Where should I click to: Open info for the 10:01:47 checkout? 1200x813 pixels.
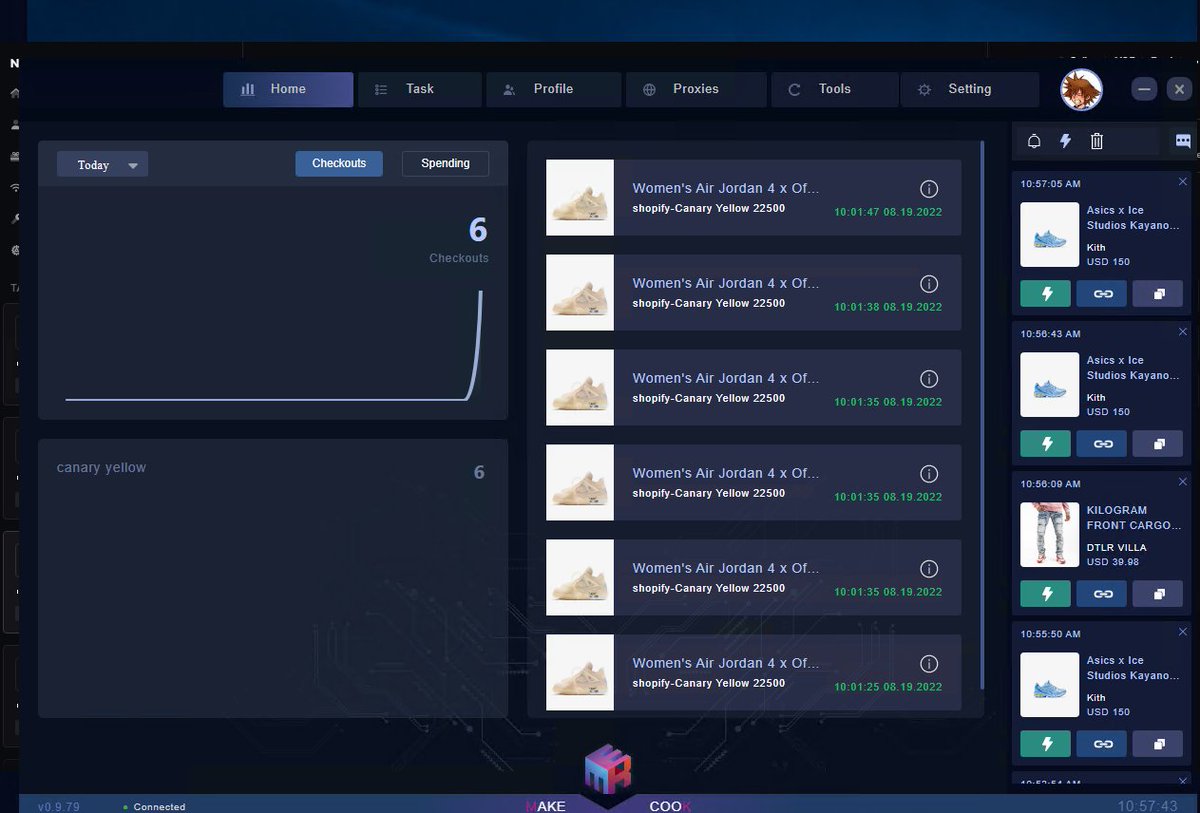(928, 189)
